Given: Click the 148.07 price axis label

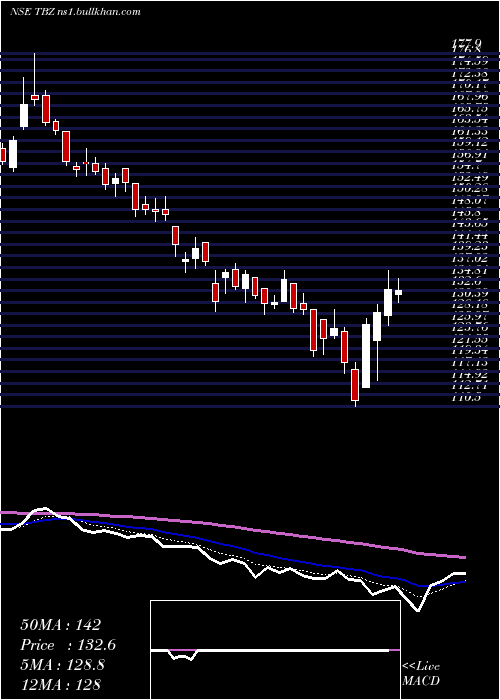Looking at the screenshot, I should tap(470, 200).
